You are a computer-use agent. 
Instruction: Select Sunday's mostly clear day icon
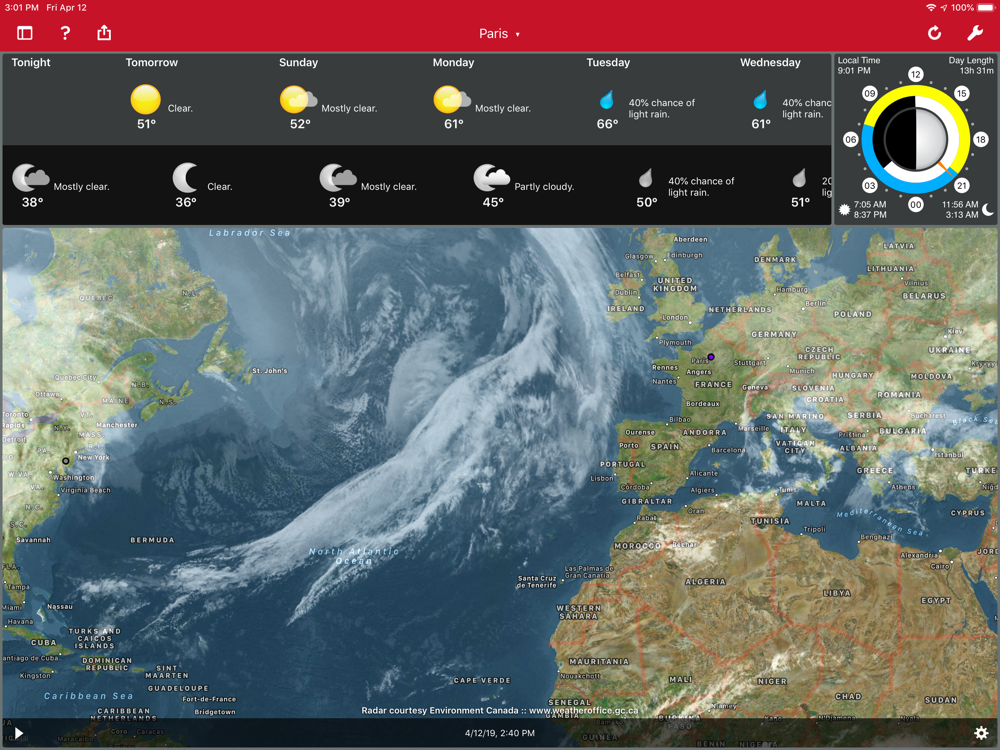298,99
